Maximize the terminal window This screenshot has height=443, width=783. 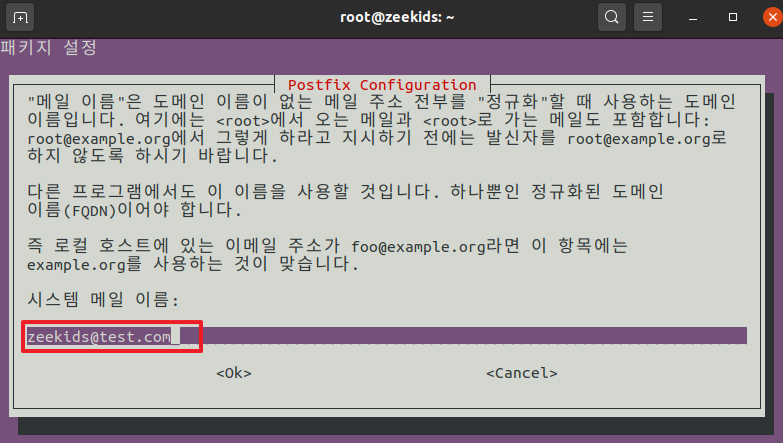click(x=733, y=17)
